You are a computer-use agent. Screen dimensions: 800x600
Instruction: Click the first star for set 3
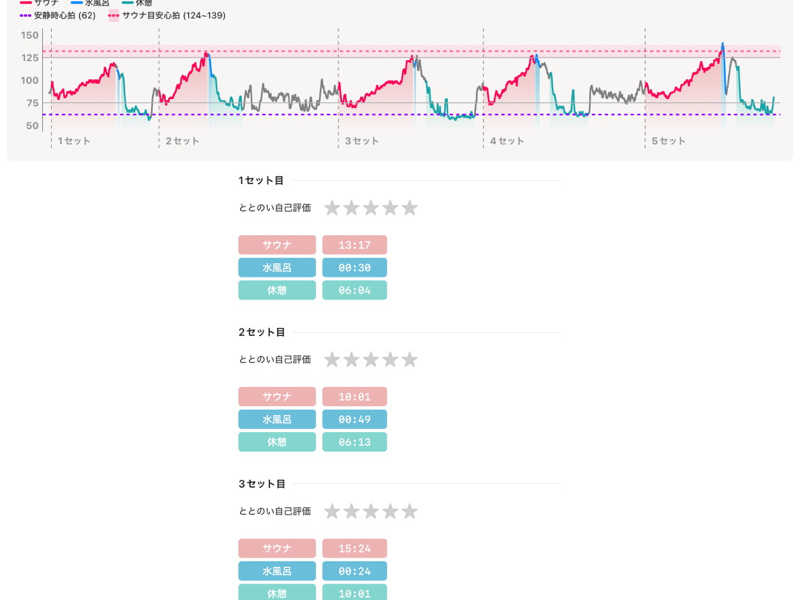click(333, 512)
